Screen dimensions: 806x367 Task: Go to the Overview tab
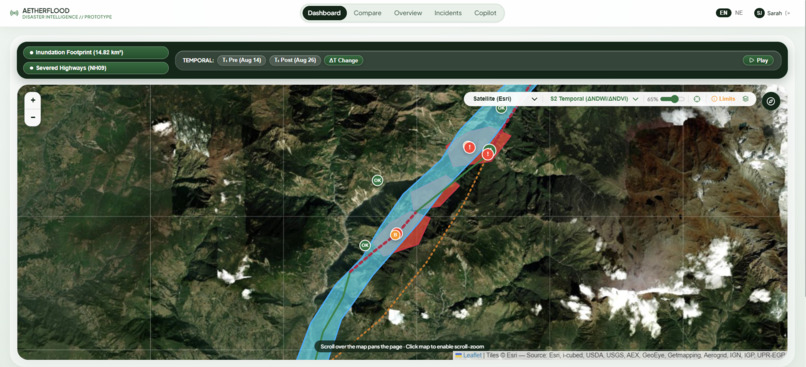point(408,13)
